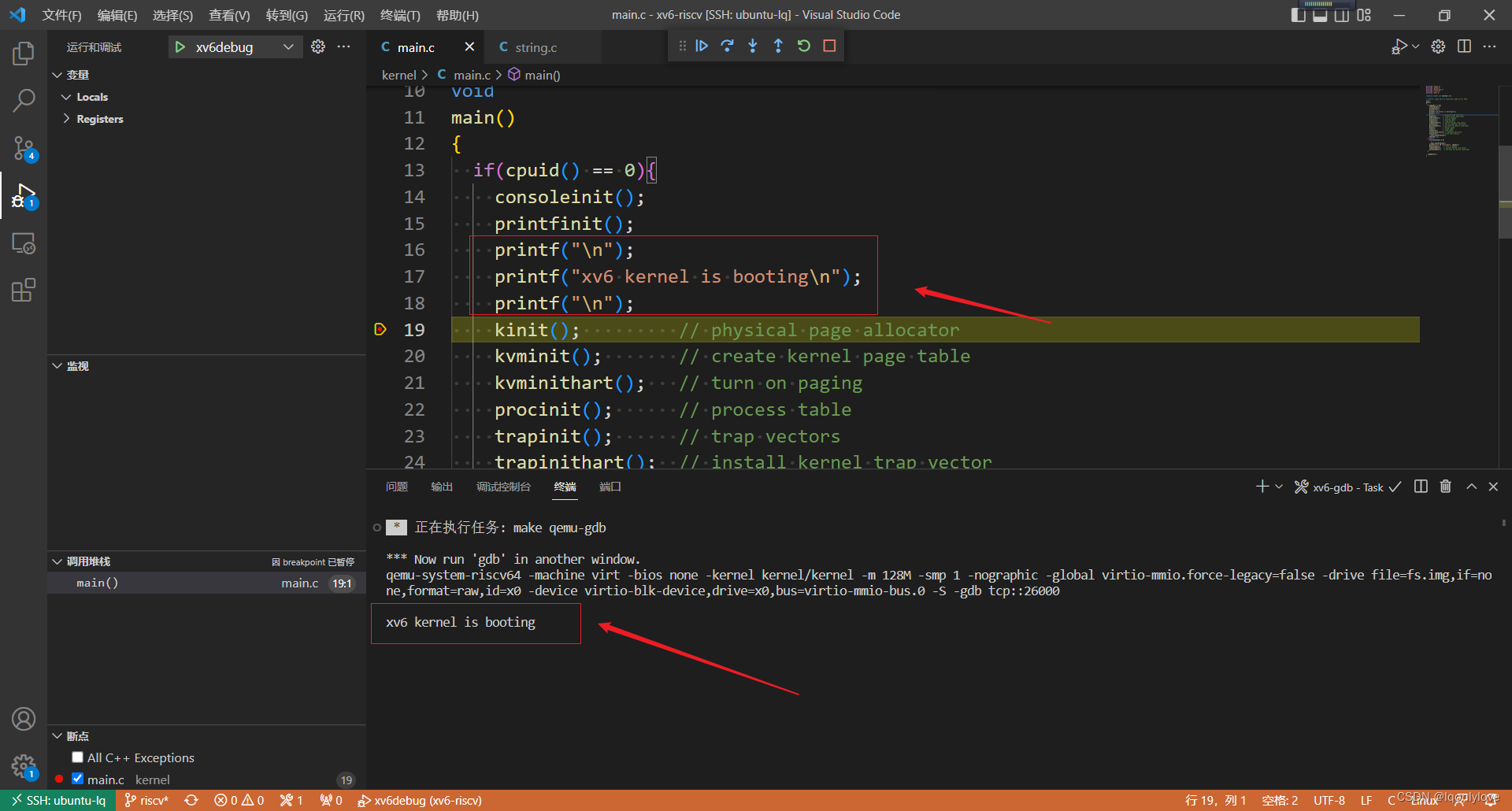Delete terminal with trash icon

[x=1446, y=487]
